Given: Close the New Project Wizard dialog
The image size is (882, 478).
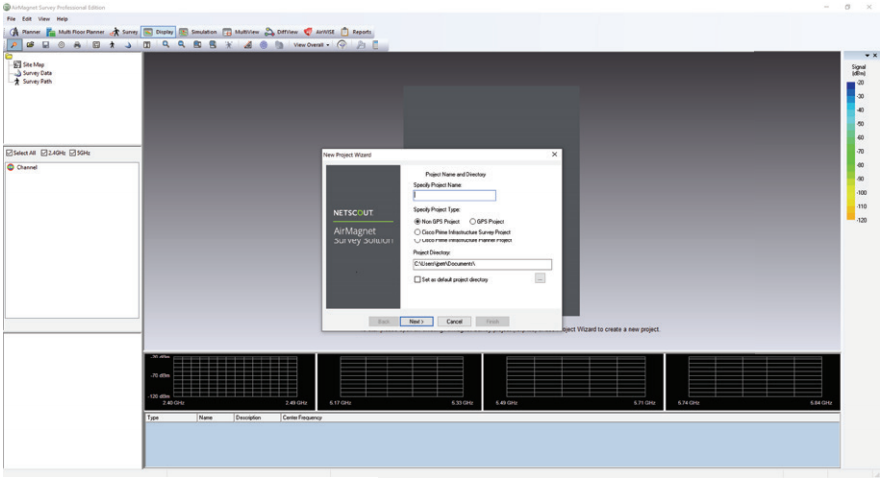Looking at the screenshot, I should tap(555, 154).
